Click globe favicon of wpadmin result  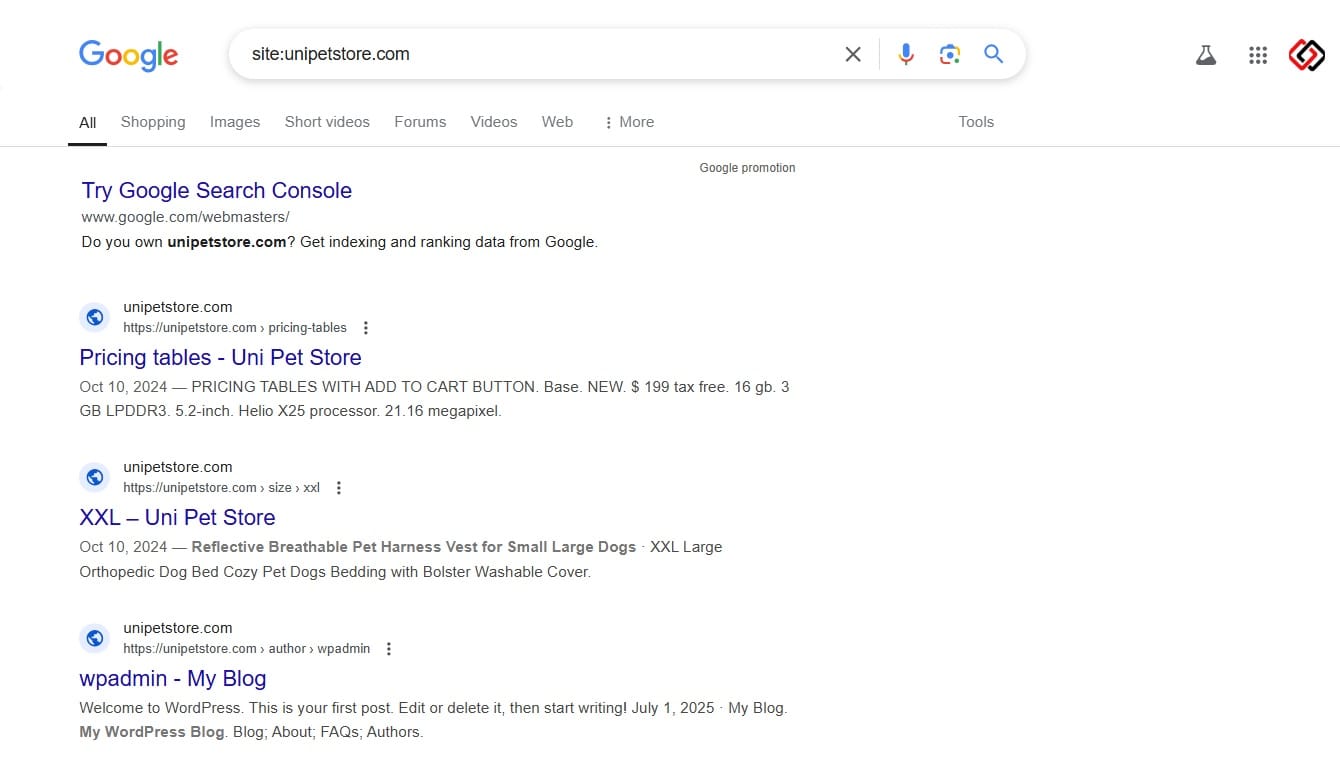[94, 638]
